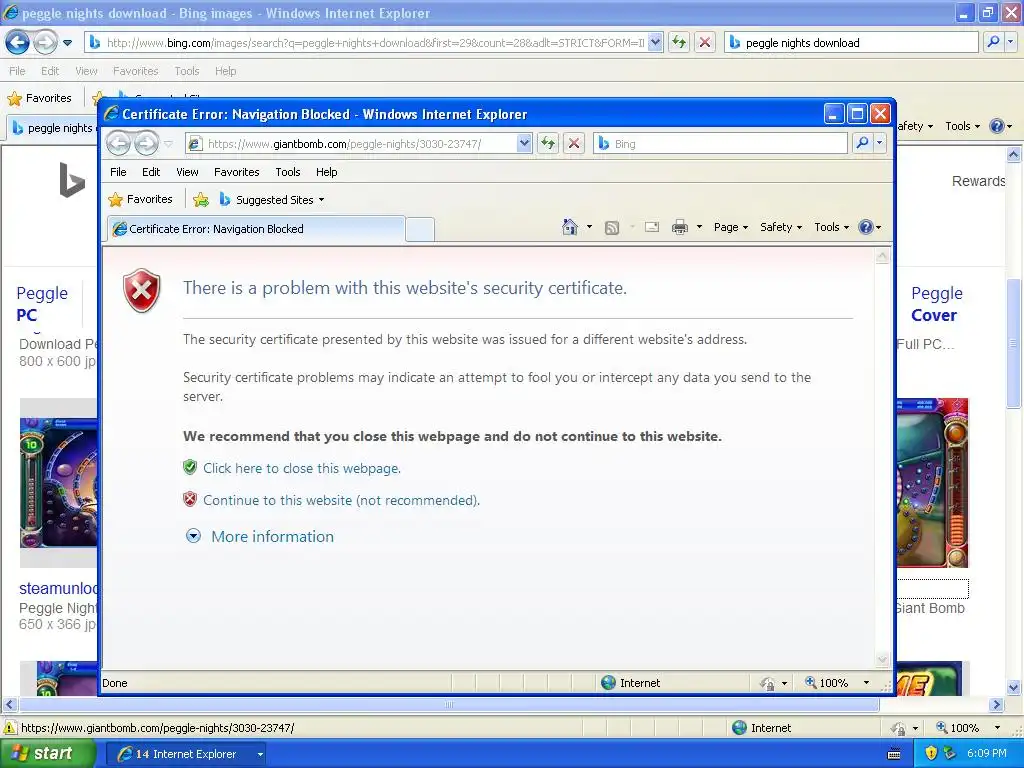The height and width of the screenshot is (768, 1024).
Task: Click the Add to Favorites Bar star icon
Action: 201,200
